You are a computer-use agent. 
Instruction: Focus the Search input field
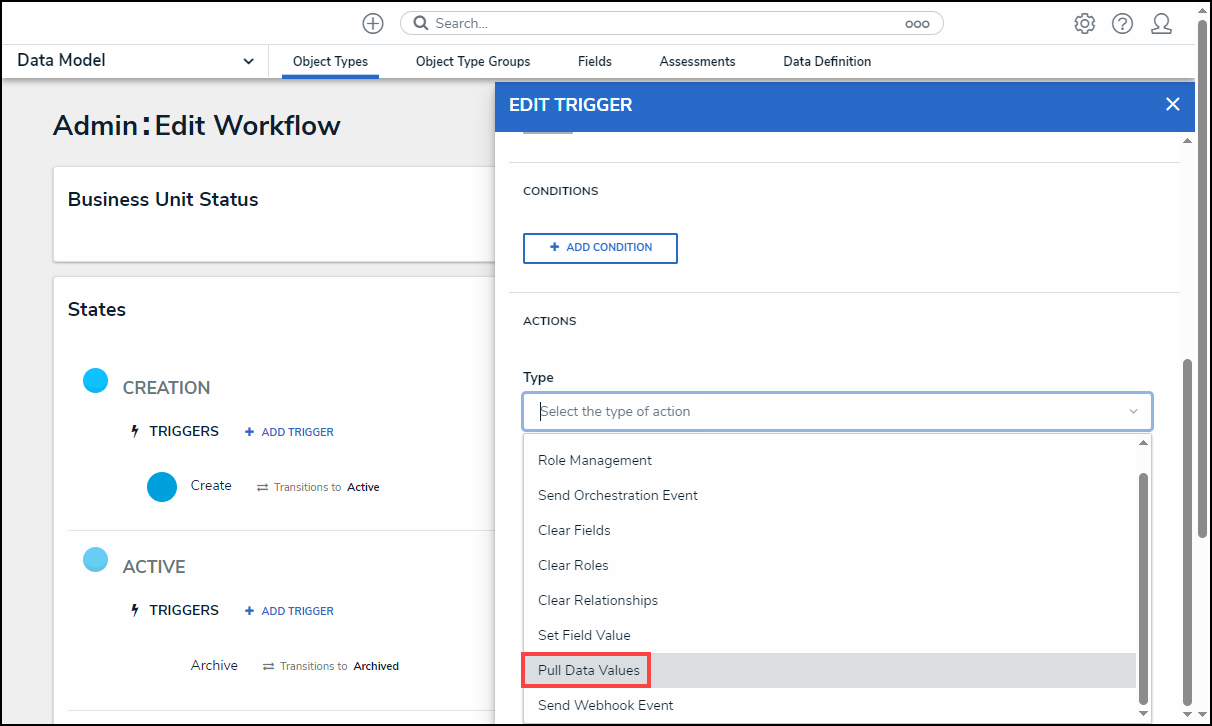[660, 23]
